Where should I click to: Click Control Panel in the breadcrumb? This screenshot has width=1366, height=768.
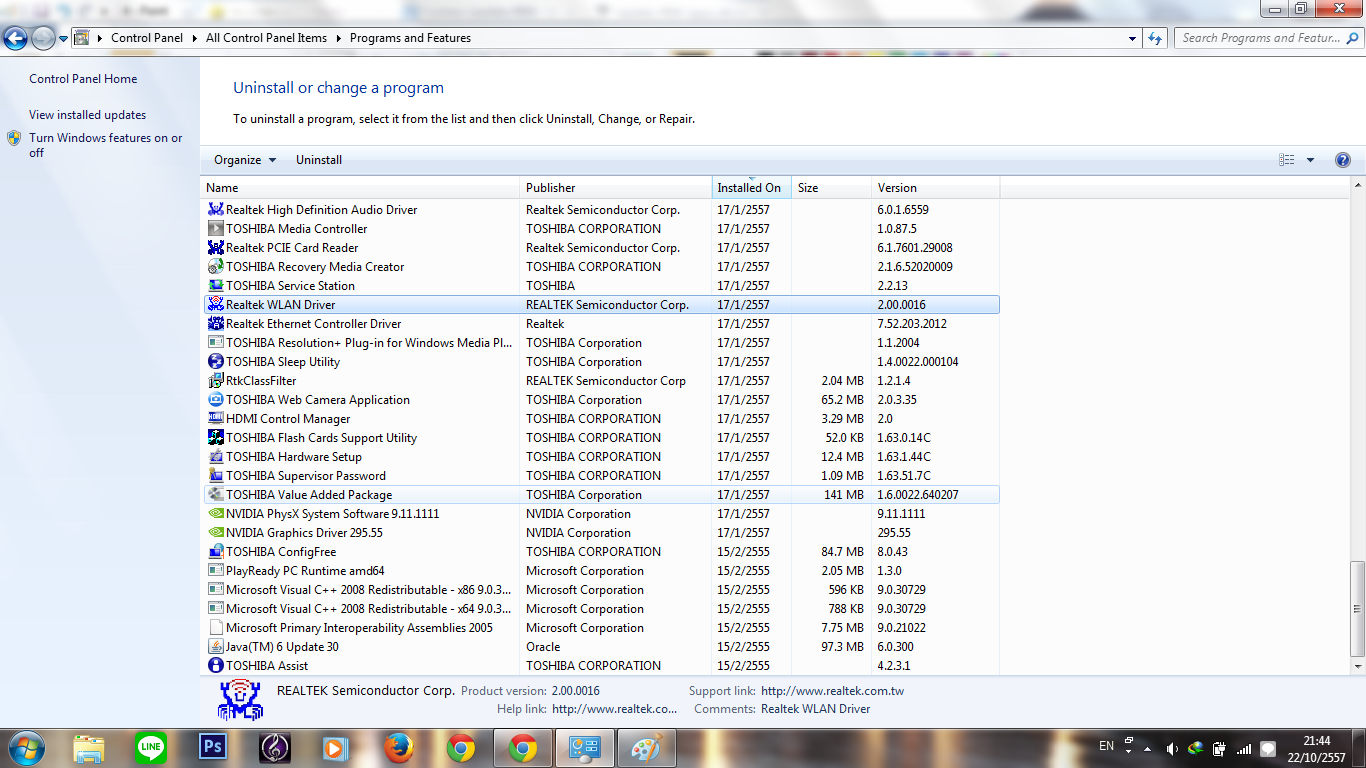click(147, 38)
